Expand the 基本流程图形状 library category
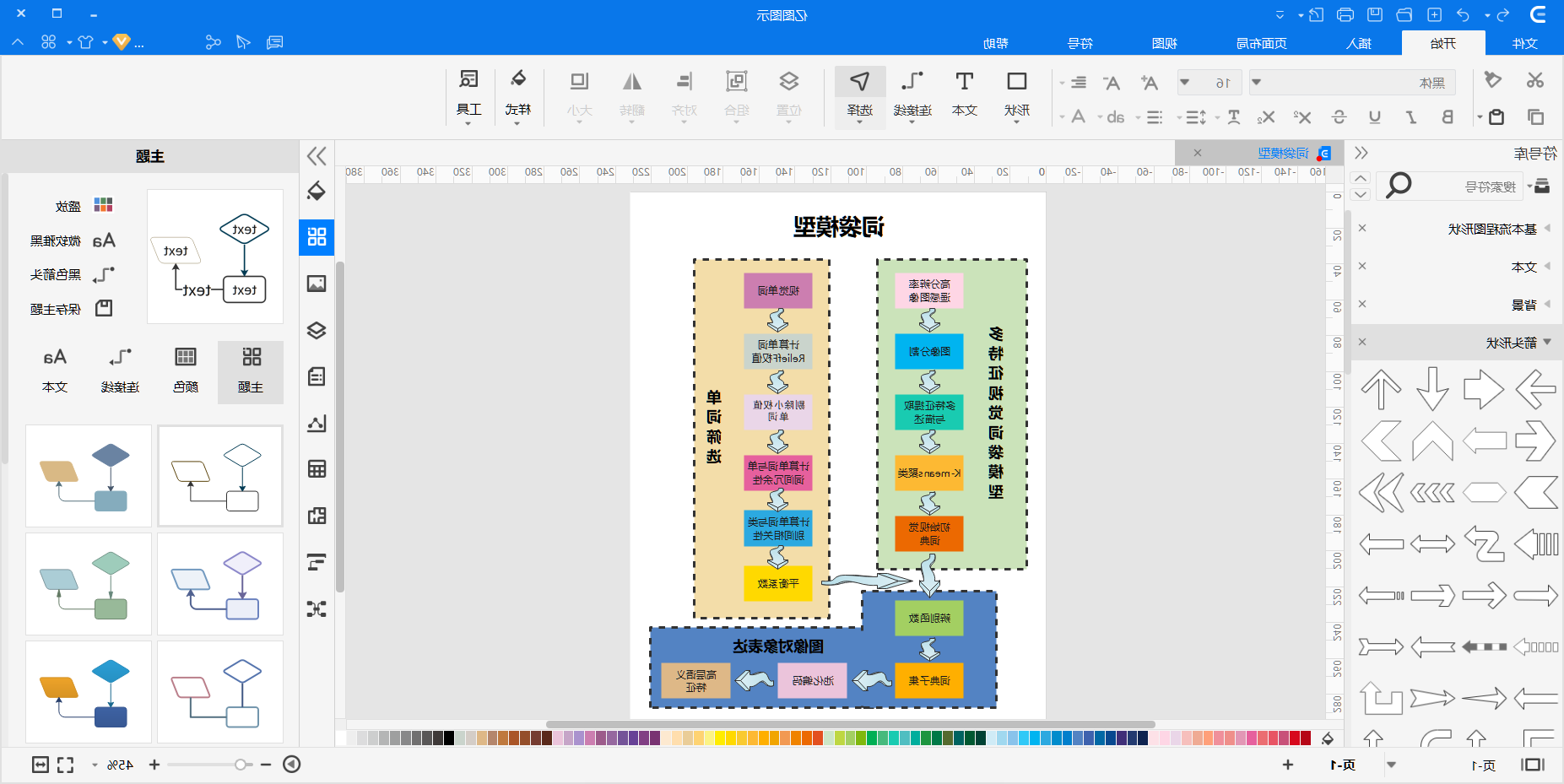The image size is (1564, 784). (x=1491, y=229)
